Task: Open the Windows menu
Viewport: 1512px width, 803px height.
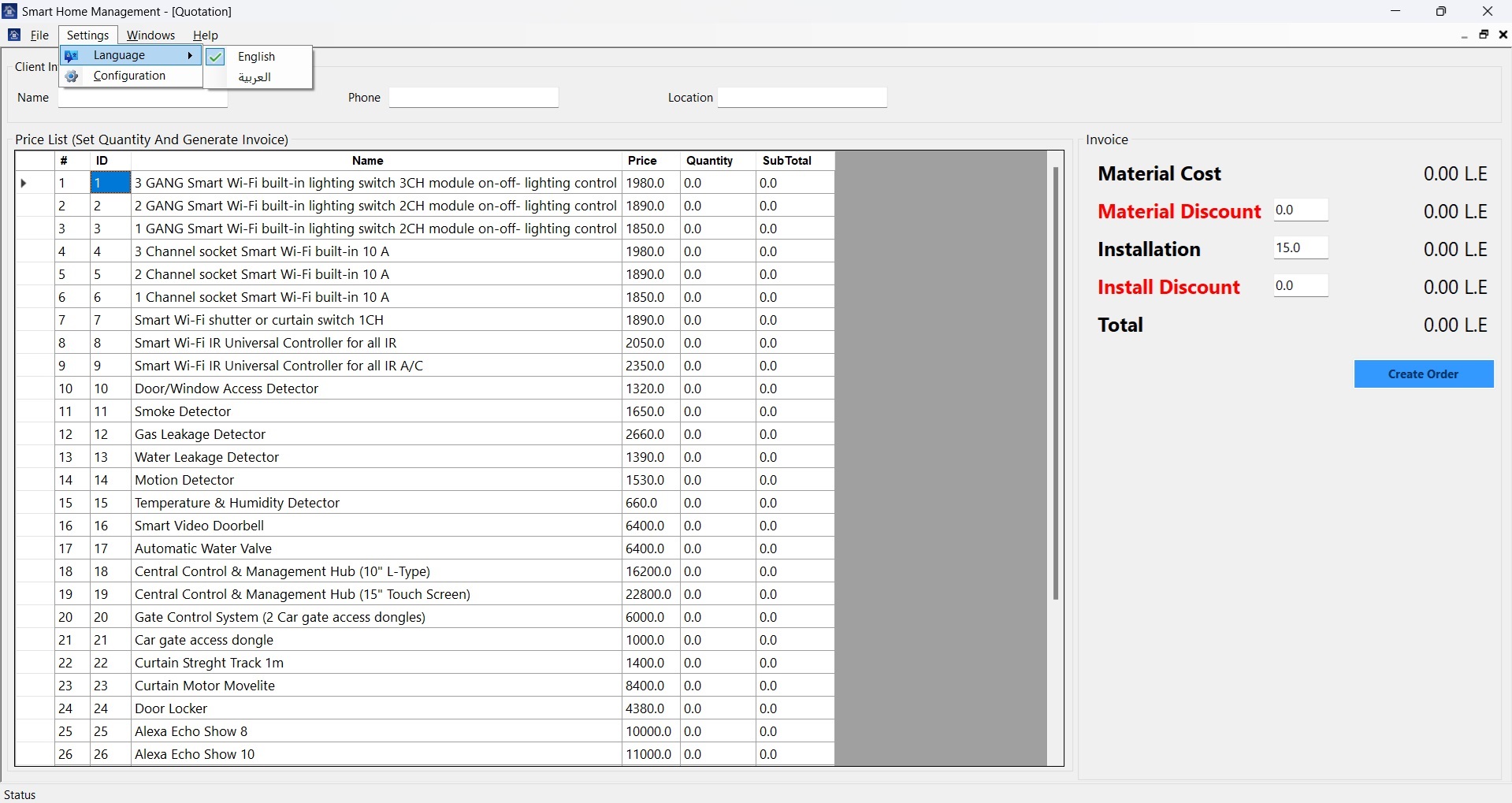Action: (x=150, y=35)
